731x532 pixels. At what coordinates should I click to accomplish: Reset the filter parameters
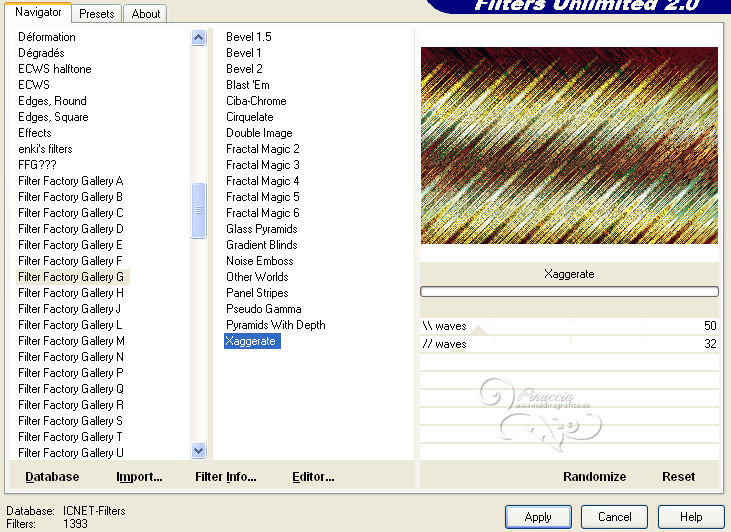(x=678, y=477)
